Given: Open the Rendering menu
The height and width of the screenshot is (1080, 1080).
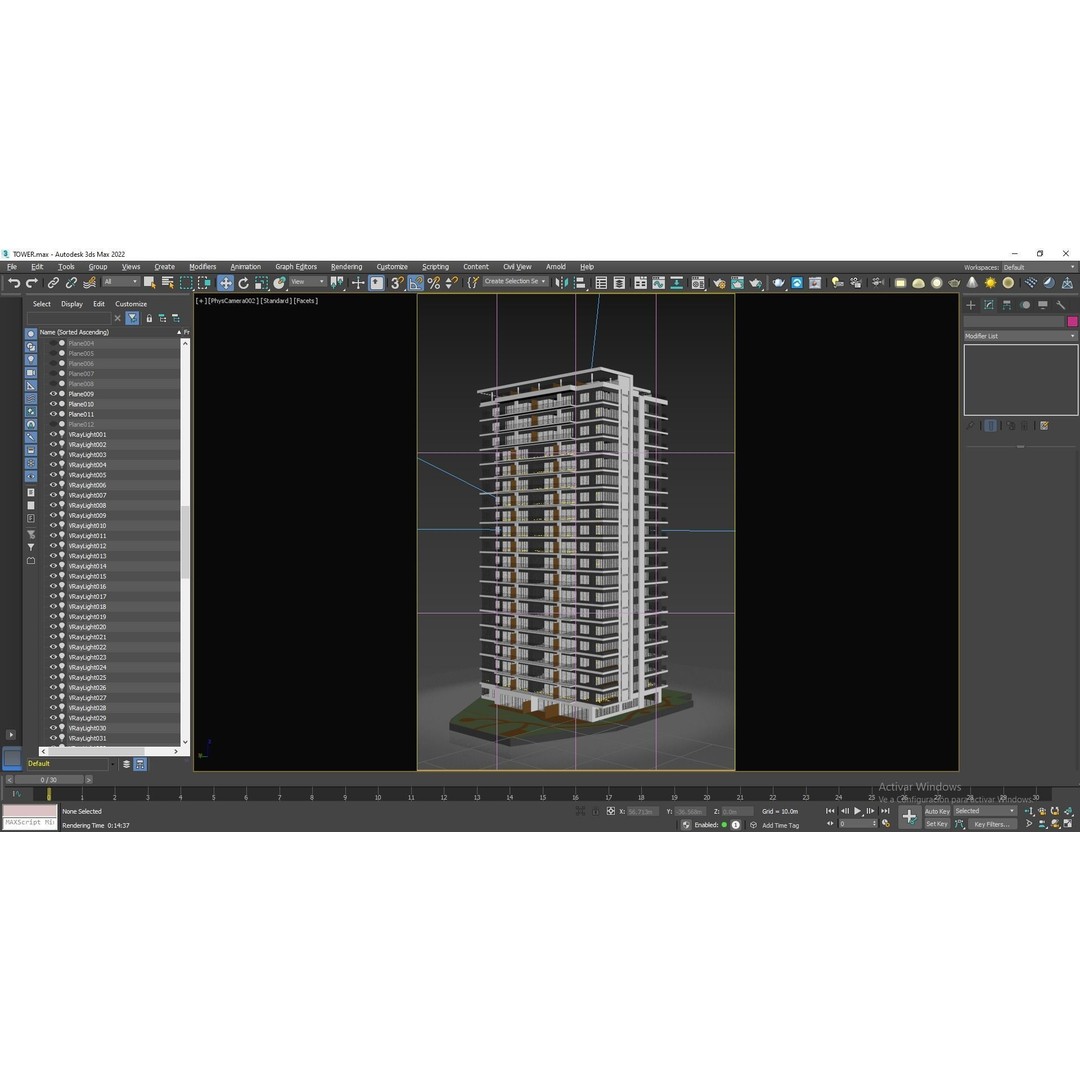Looking at the screenshot, I should [346, 267].
